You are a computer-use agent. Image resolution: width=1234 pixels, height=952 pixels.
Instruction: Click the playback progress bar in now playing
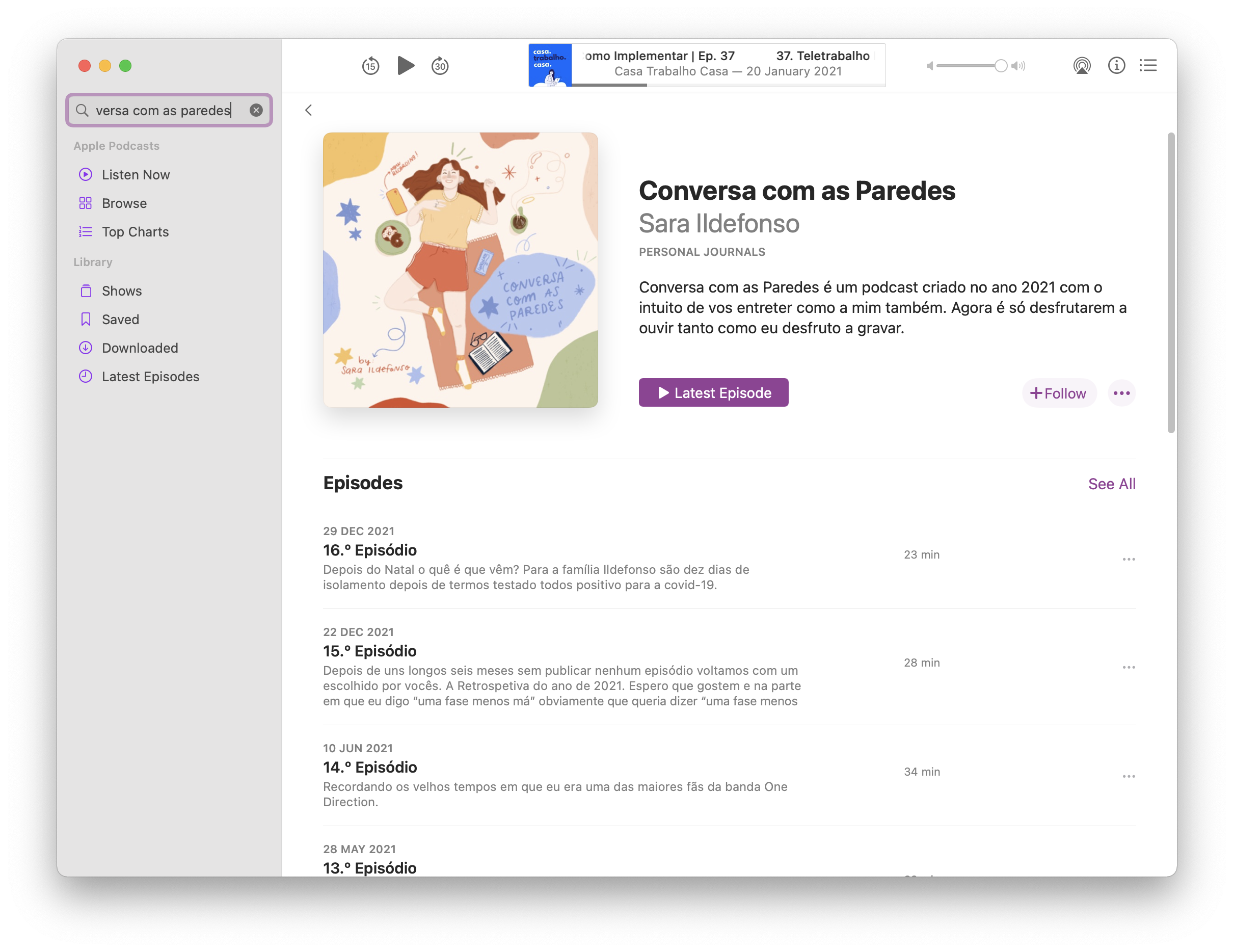coord(728,85)
